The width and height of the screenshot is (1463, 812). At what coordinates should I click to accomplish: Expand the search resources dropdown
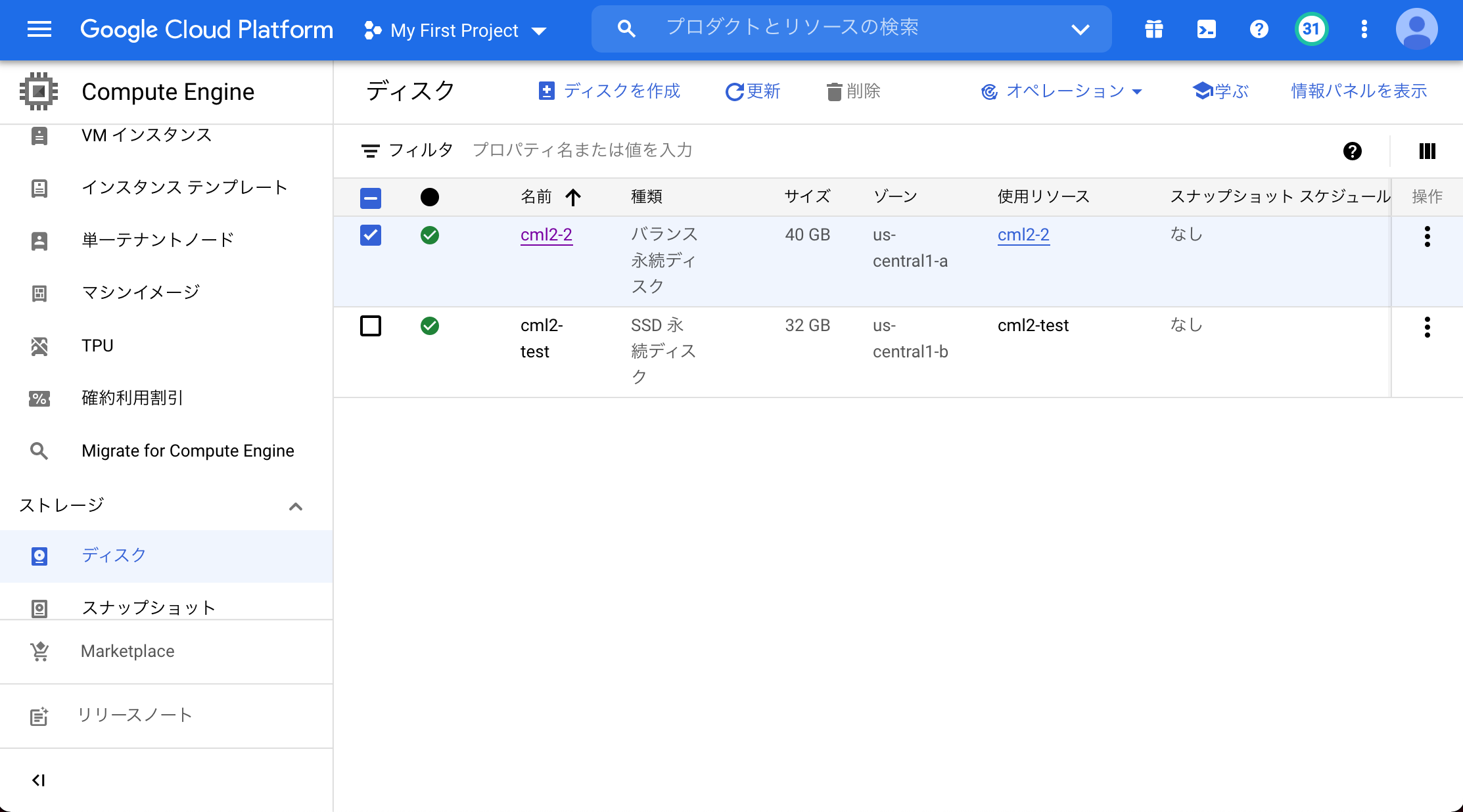pyautogui.click(x=1080, y=29)
